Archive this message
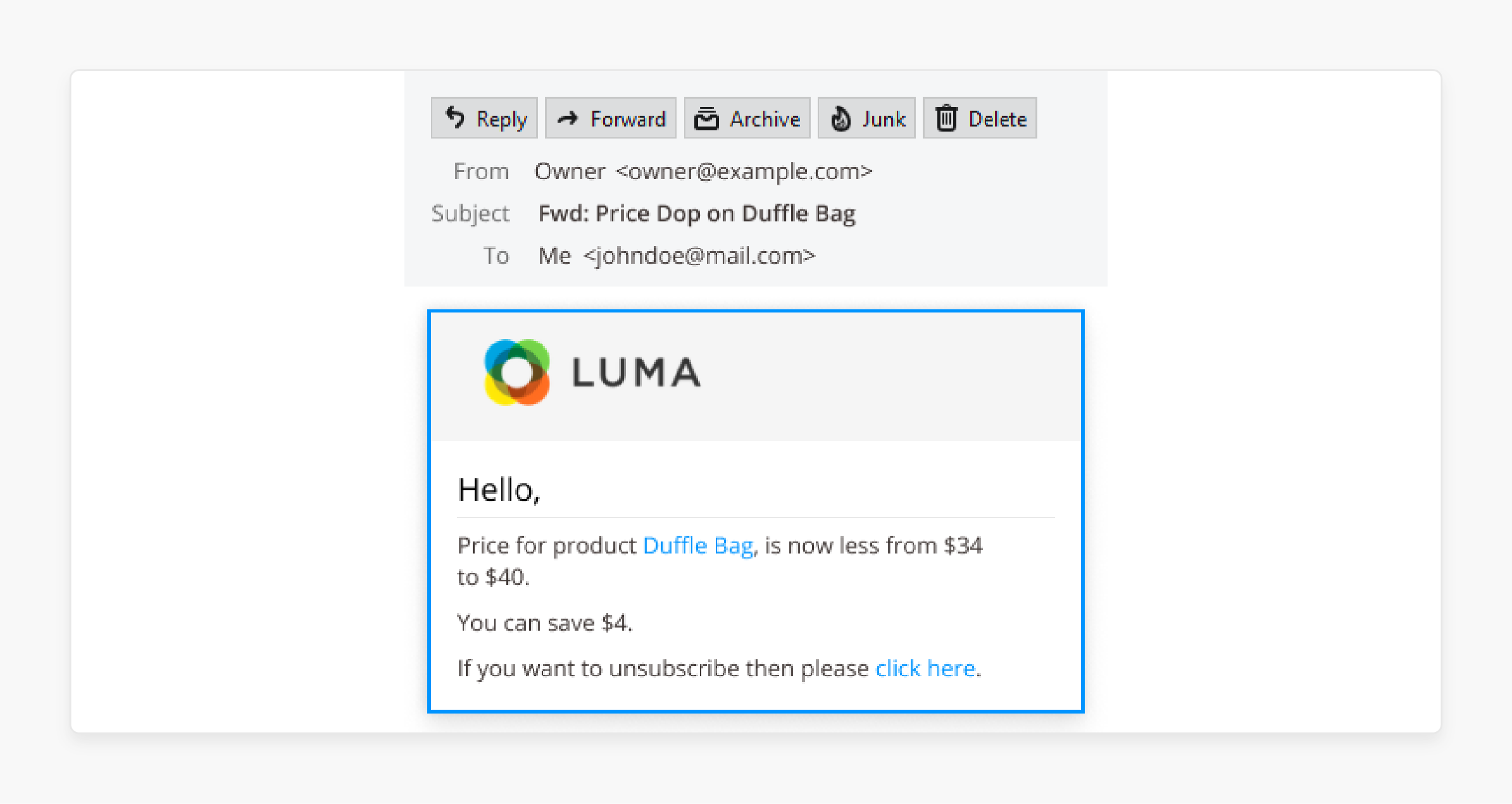This screenshot has height=804, width=1512. [x=747, y=118]
